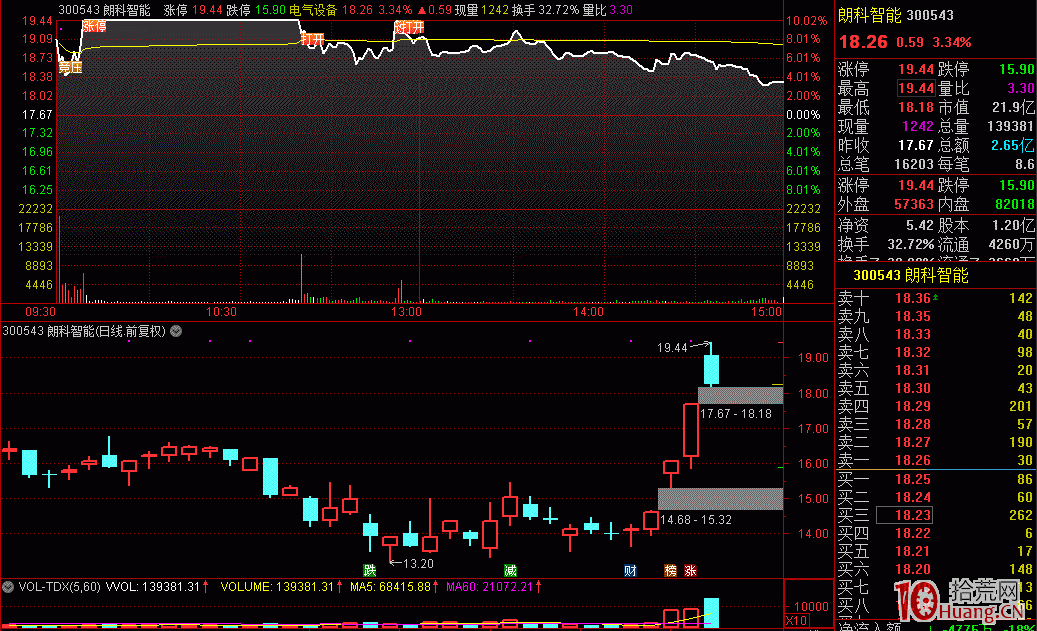The width and height of the screenshot is (1037, 631).
Task: Select the 卖十 18.36 ask row
Action: tap(935, 298)
